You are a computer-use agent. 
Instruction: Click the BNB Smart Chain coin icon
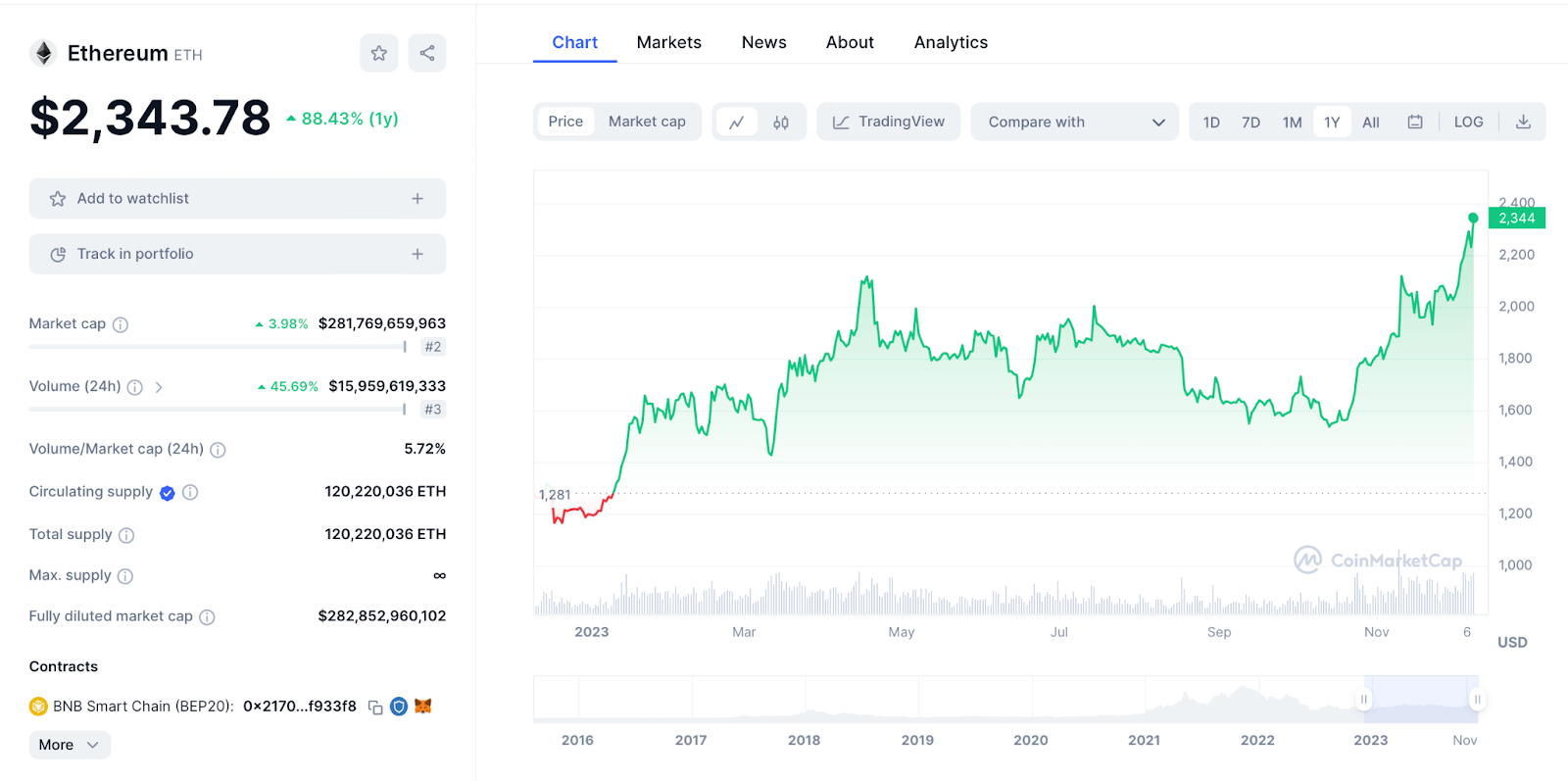[x=38, y=707]
